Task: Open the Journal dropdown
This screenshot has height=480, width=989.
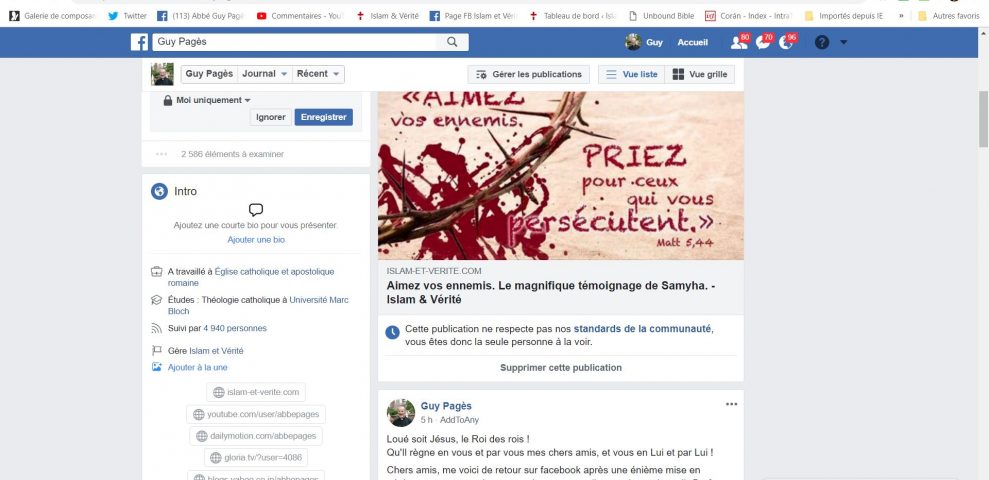Action: pos(265,74)
